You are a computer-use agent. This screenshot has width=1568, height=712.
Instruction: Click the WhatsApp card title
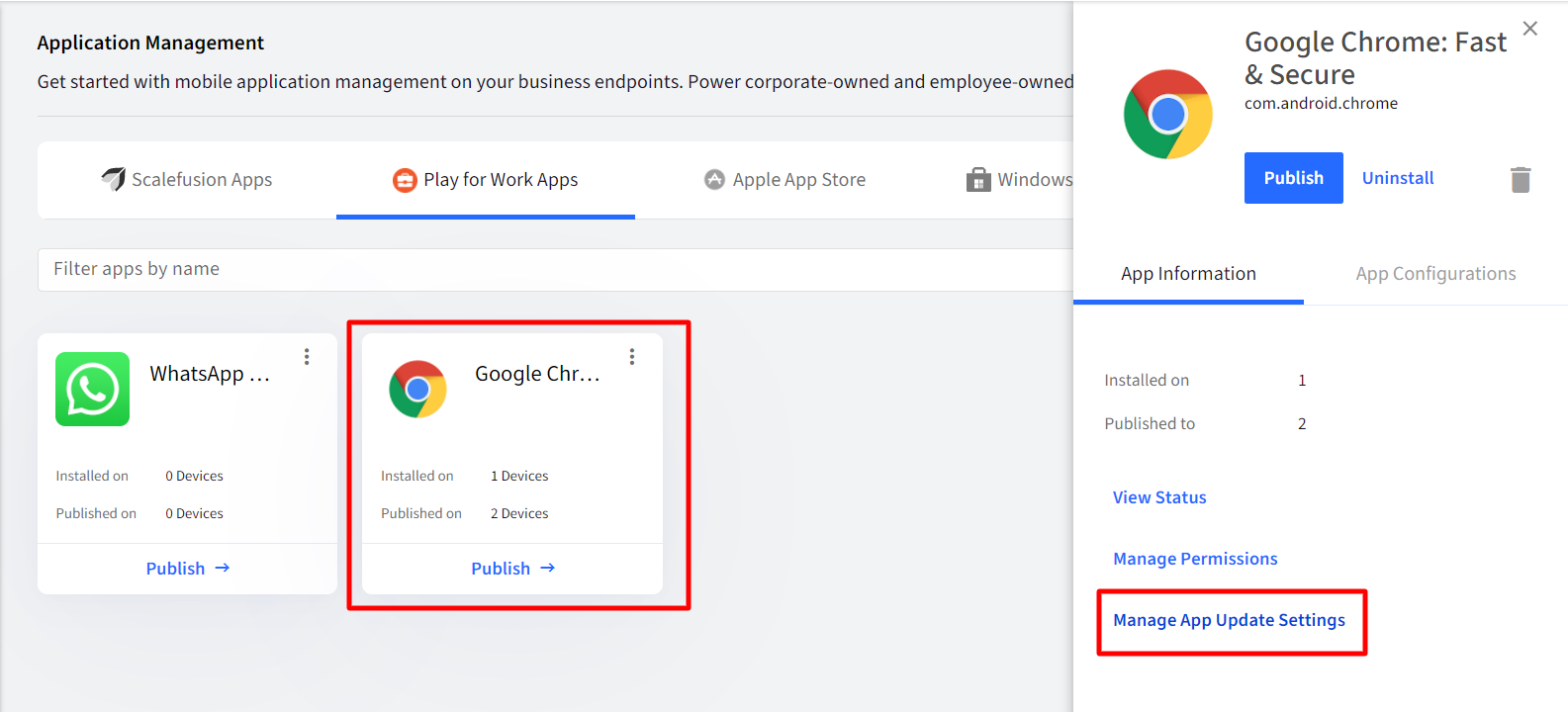[x=210, y=374]
